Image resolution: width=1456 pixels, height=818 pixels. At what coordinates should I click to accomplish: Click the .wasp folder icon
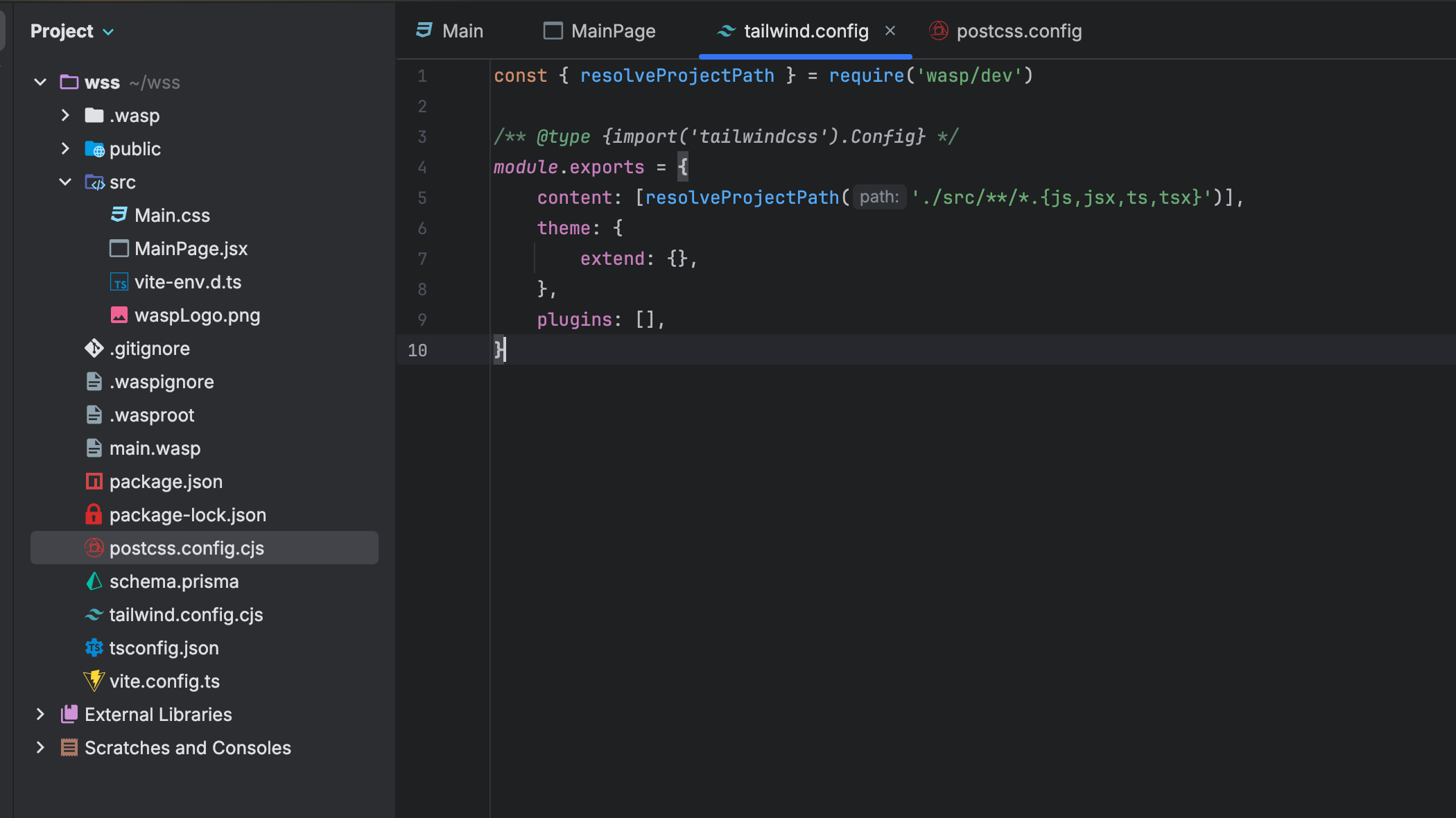[94, 116]
